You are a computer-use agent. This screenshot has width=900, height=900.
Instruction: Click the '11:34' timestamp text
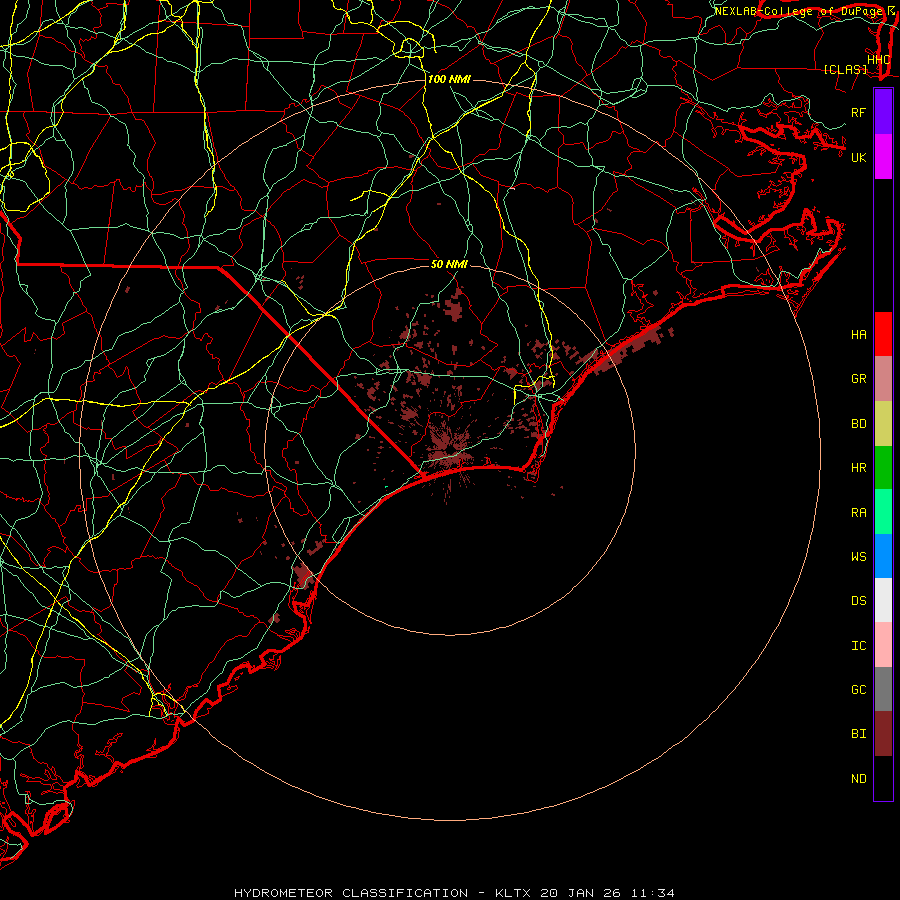(x=652, y=893)
